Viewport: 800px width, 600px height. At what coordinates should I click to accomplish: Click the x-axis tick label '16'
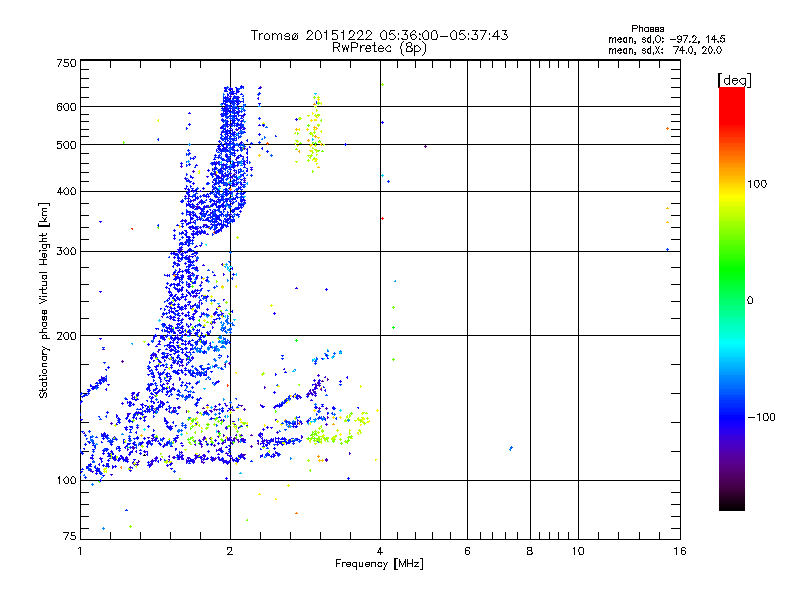point(680,551)
